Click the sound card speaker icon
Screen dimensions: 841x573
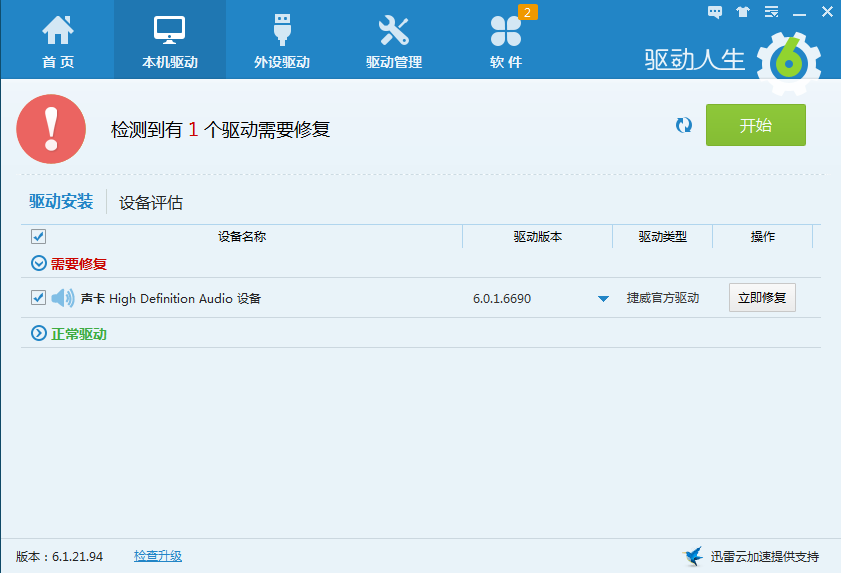pos(63,298)
